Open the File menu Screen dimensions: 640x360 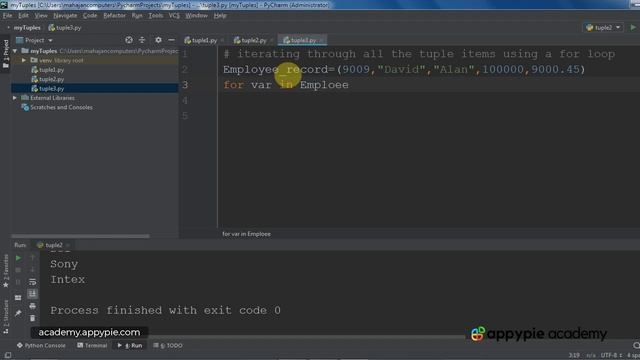(x=7, y=16)
